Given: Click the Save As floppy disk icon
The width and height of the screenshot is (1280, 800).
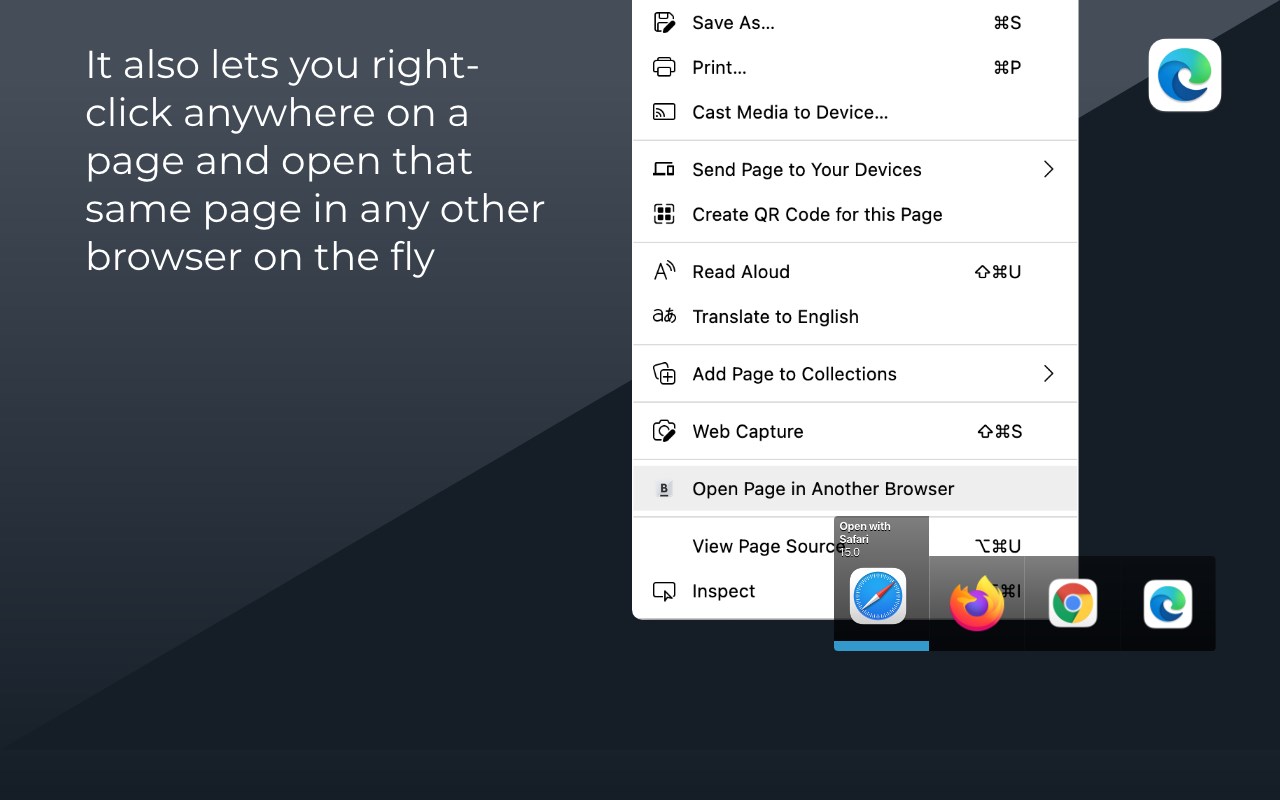Looking at the screenshot, I should pos(664,22).
